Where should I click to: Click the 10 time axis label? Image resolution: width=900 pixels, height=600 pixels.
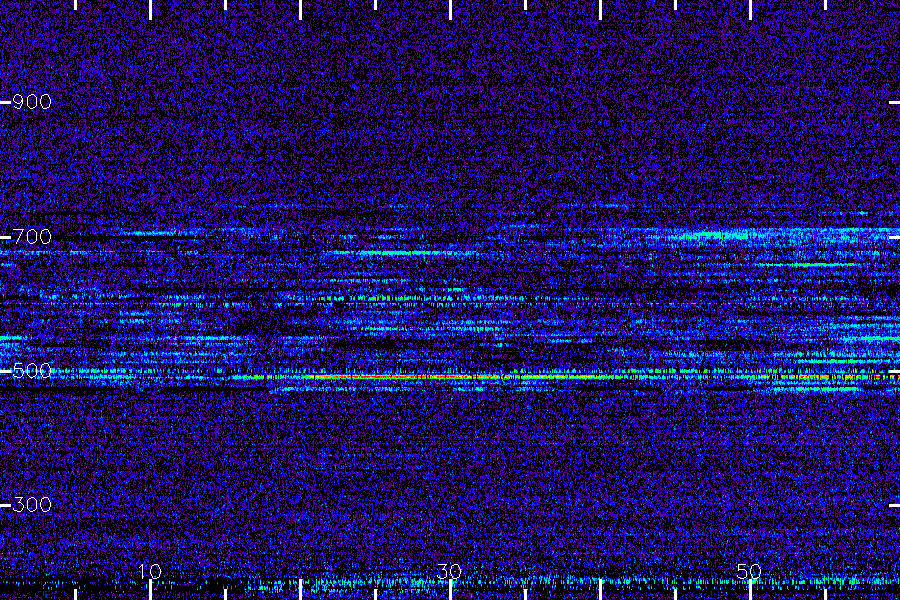[150, 571]
